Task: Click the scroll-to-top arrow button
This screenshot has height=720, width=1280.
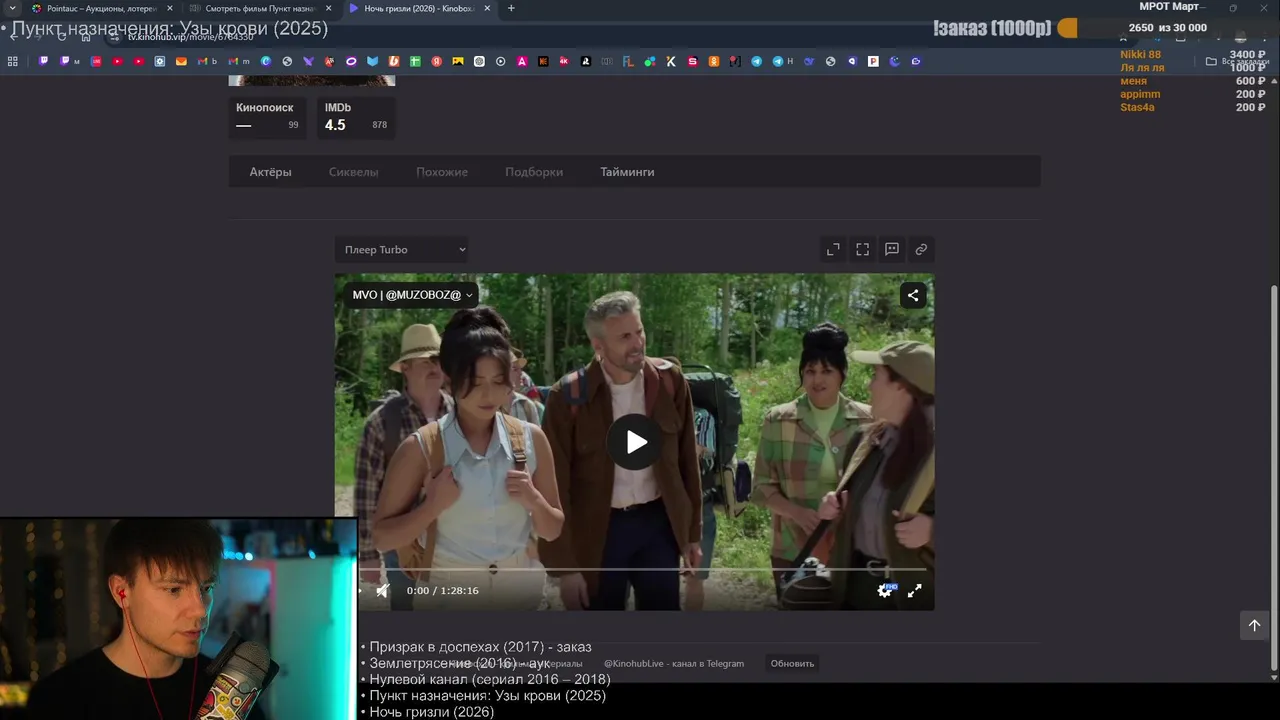Action: 1254,625
